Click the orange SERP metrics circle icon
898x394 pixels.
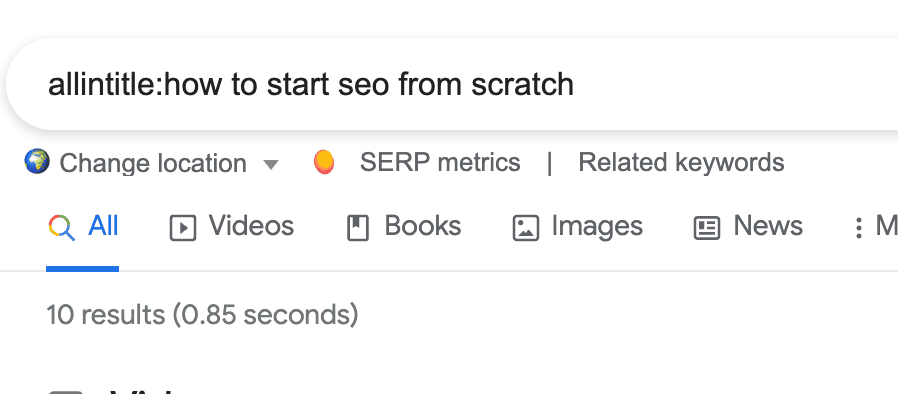tap(324, 162)
